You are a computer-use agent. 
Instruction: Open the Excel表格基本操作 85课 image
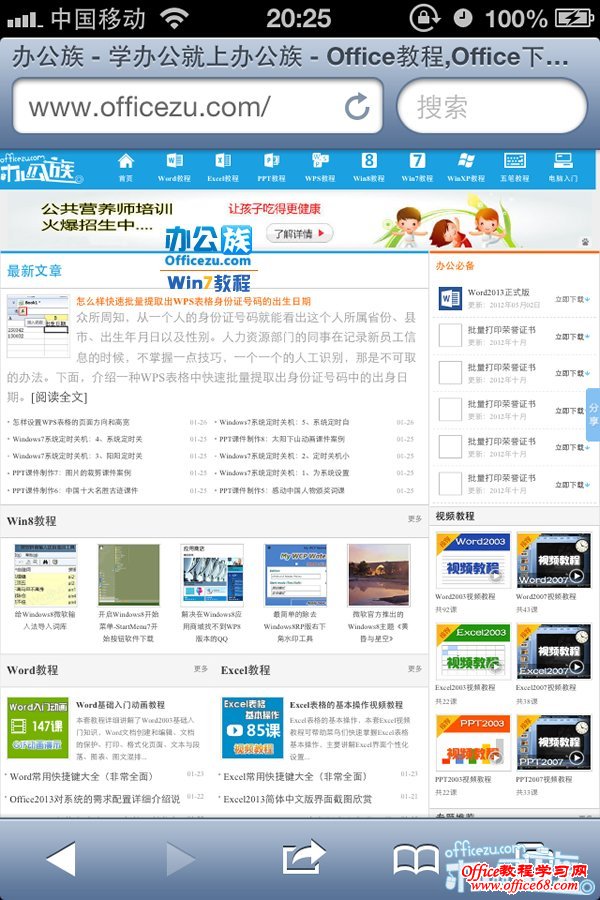[x=253, y=727]
